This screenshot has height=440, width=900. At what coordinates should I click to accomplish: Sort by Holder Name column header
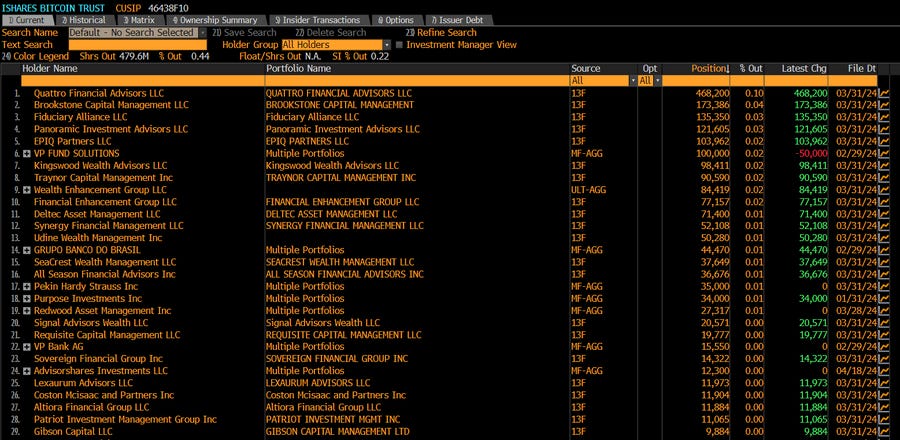click(50, 68)
